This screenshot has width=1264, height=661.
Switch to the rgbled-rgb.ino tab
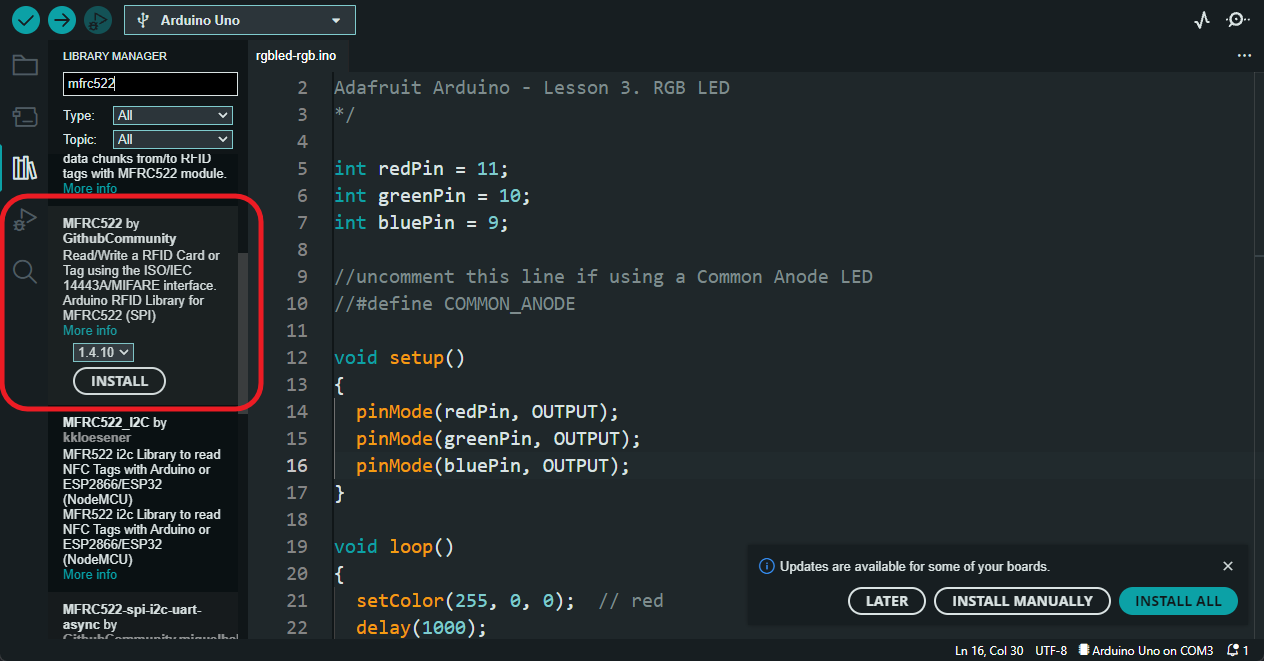[x=296, y=56]
